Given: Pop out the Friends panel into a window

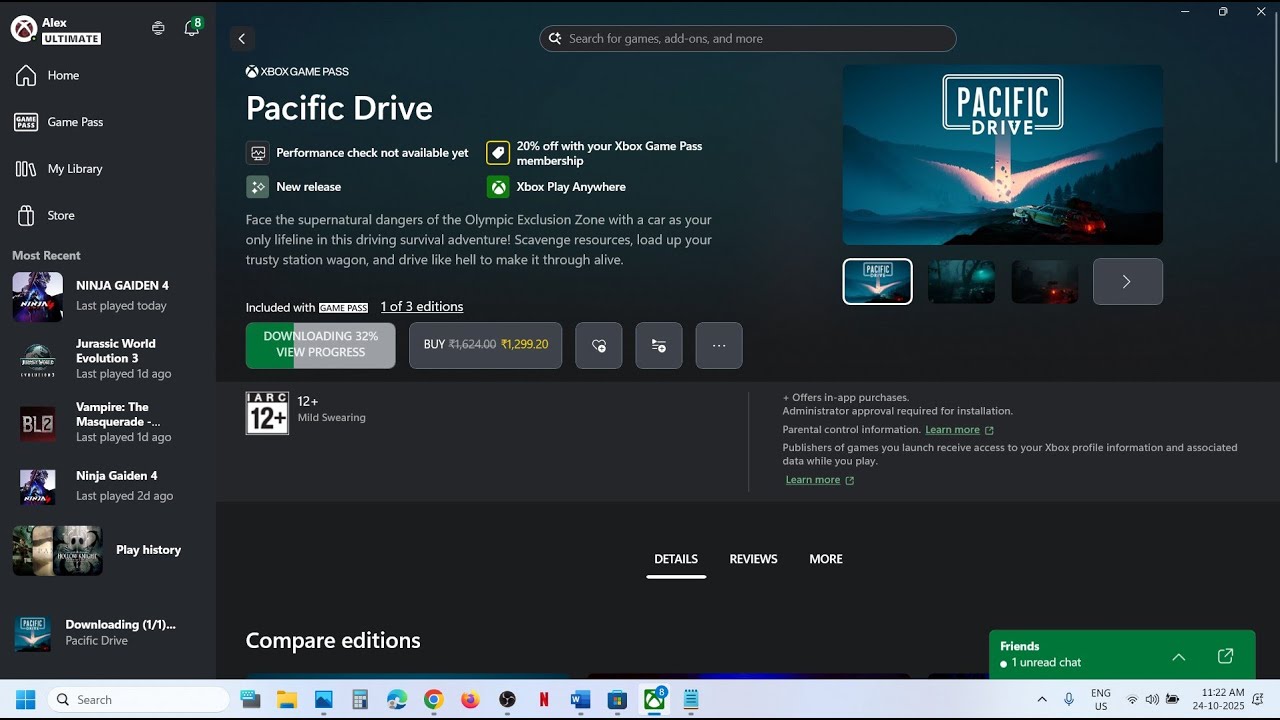Looking at the screenshot, I should [x=1225, y=656].
